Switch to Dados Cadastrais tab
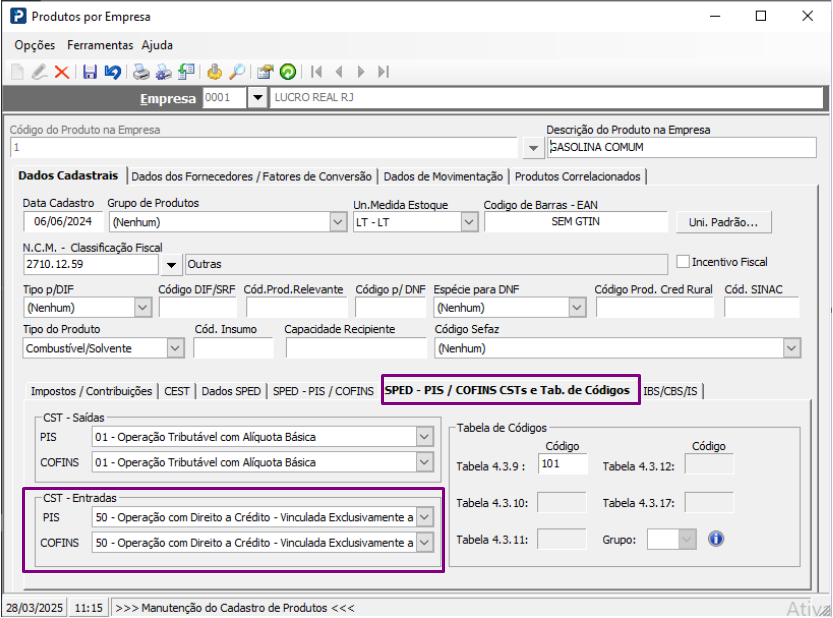Screen dimensions: 833x618 (x=68, y=175)
